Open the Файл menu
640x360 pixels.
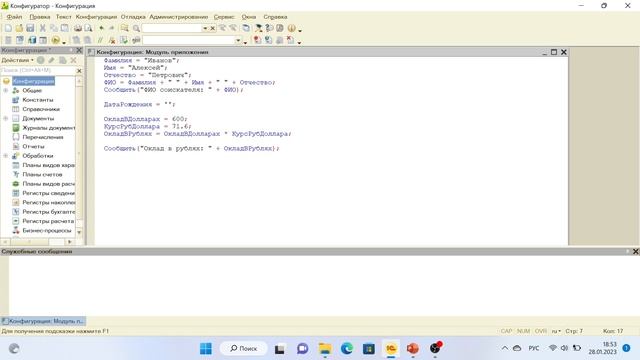pyautogui.click(x=14, y=17)
